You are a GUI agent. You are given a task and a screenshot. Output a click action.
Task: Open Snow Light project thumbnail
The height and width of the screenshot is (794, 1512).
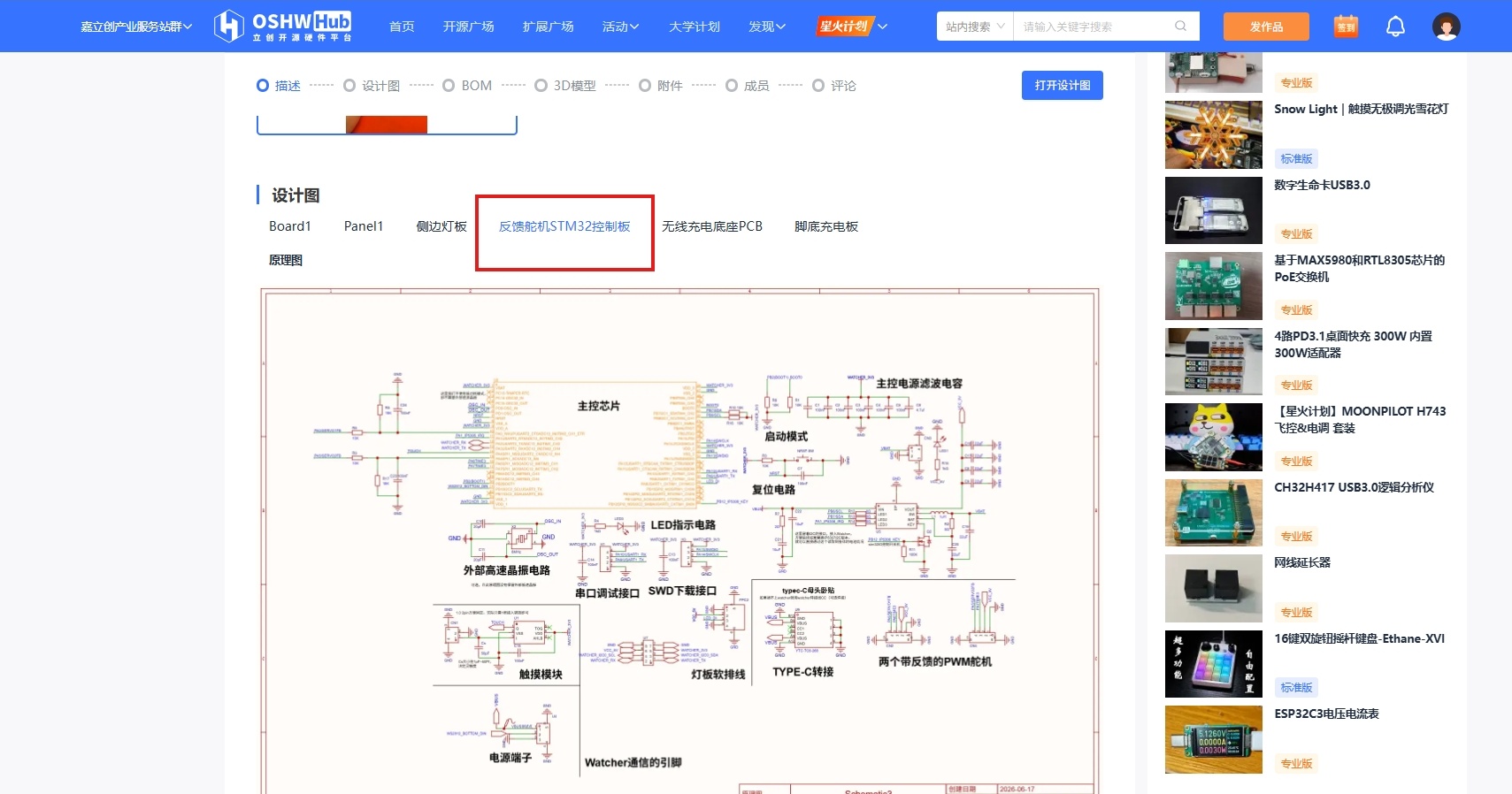click(1213, 134)
